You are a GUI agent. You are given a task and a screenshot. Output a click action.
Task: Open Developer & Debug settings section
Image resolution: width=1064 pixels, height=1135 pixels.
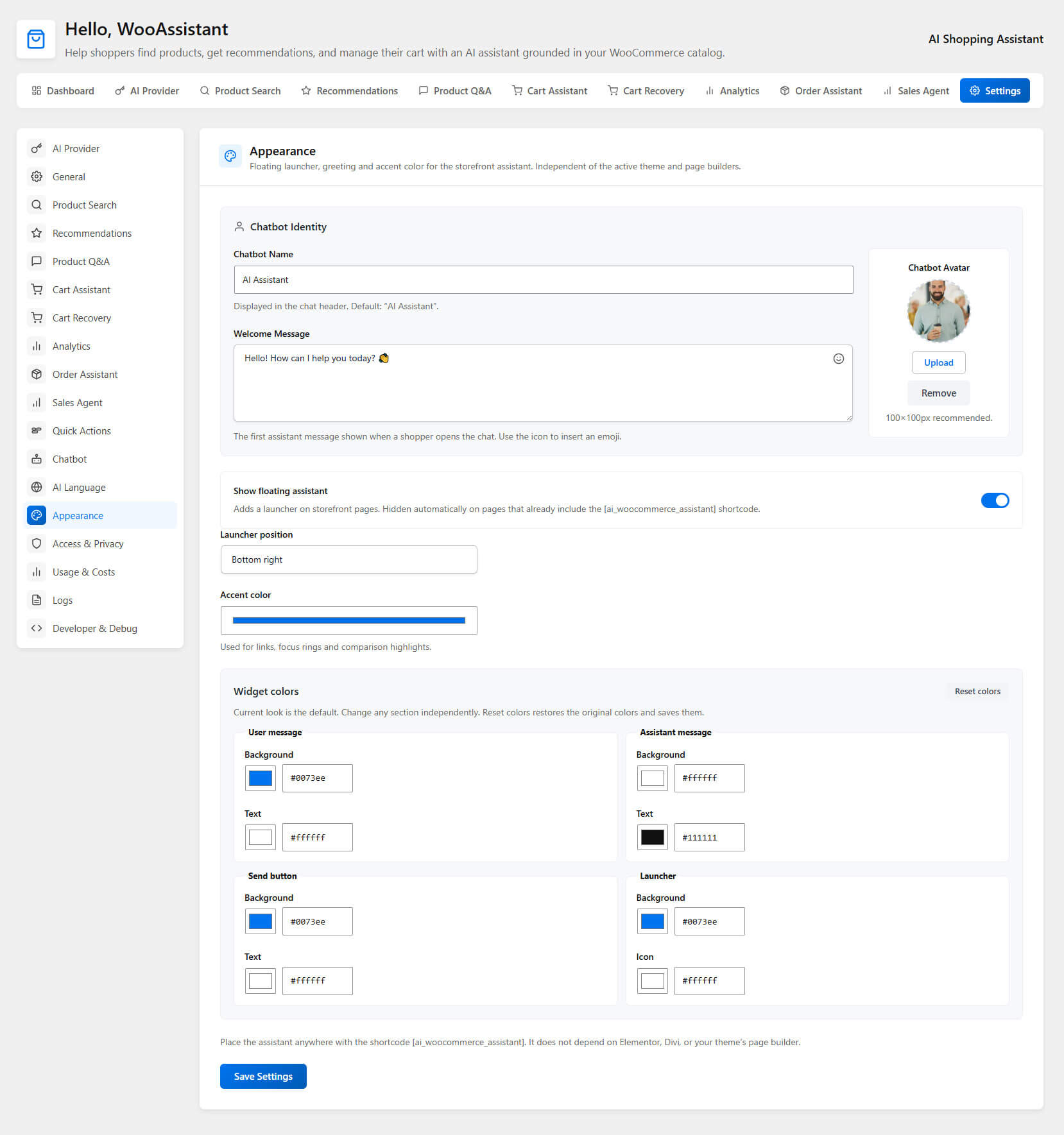pos(100,628)
